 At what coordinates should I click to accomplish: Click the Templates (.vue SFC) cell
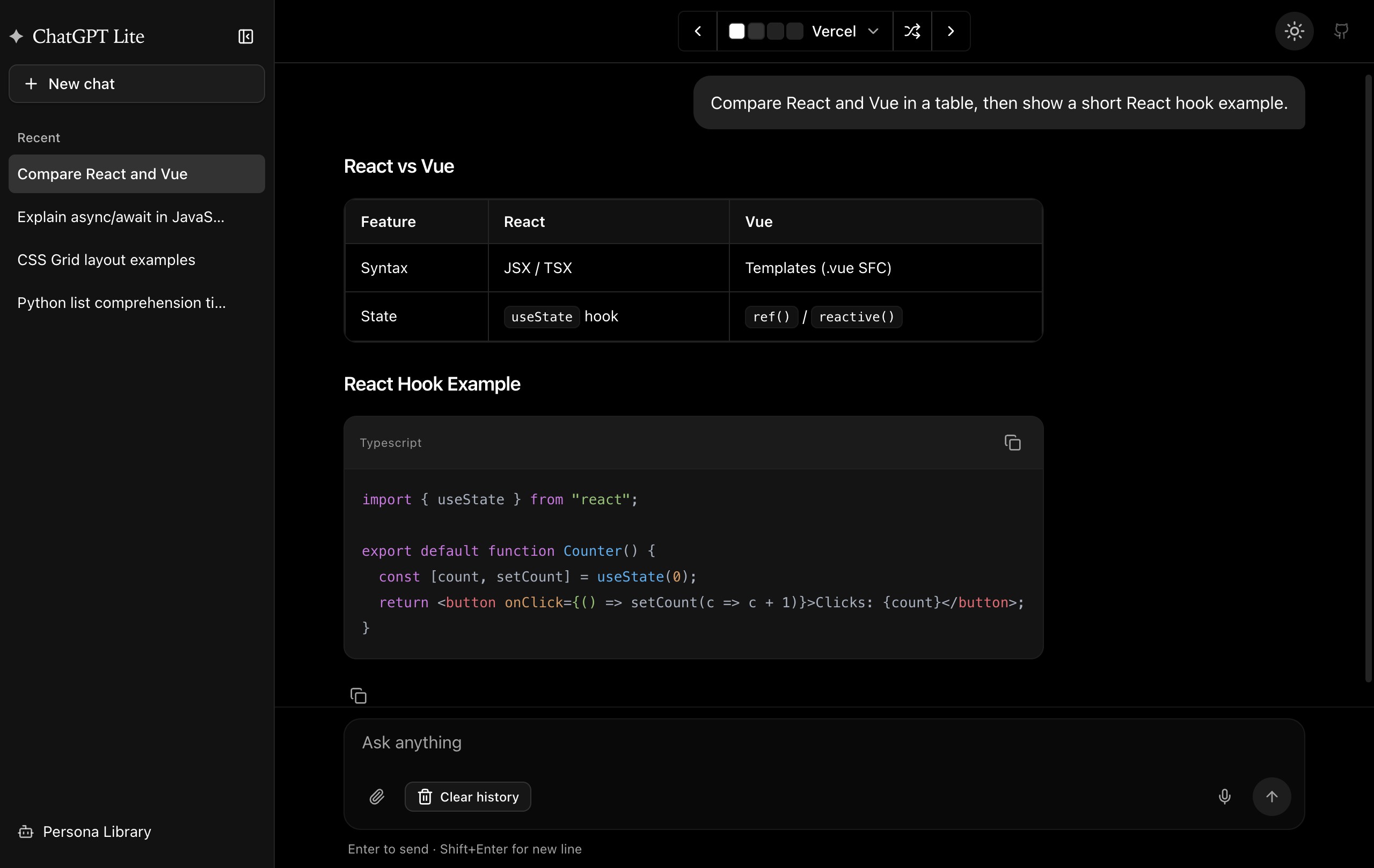(x=886, y=268)
